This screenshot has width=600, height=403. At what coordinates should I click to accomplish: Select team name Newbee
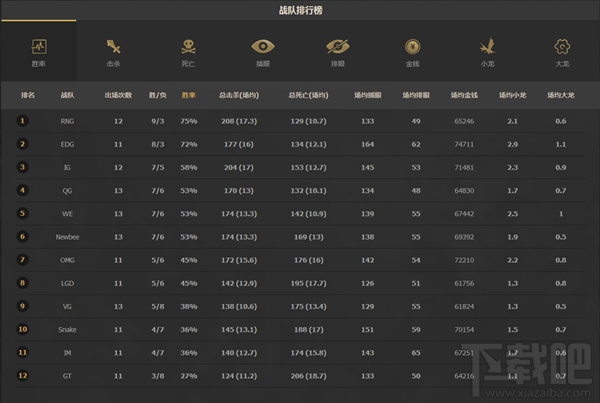[x=67, y=237]
